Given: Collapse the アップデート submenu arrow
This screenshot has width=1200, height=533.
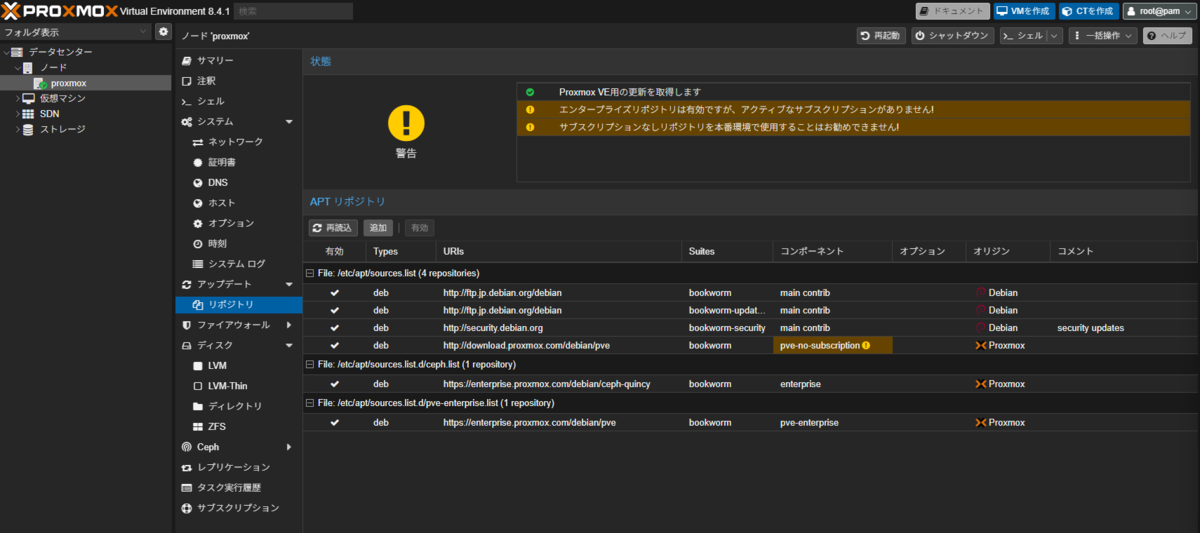Looking at the screenshot, I should pos(289,285).
